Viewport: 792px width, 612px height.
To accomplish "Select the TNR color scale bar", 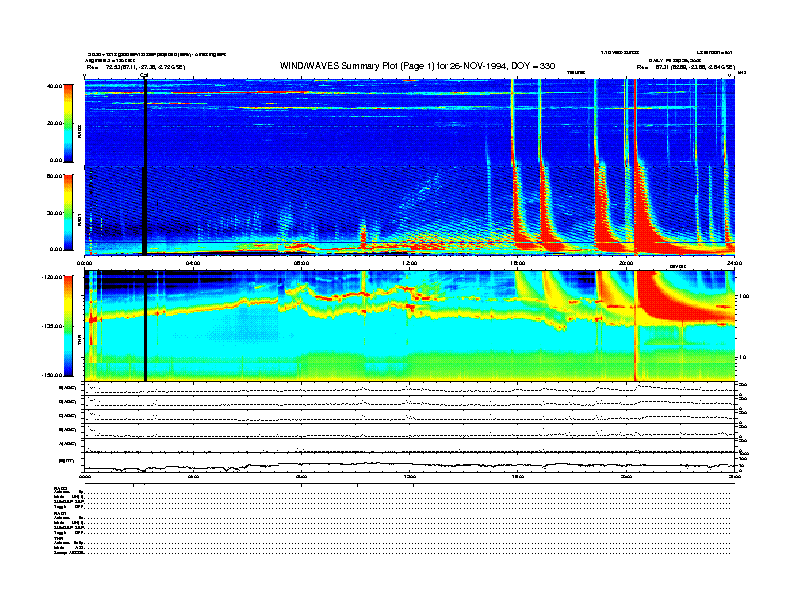I will coord(68,326).
